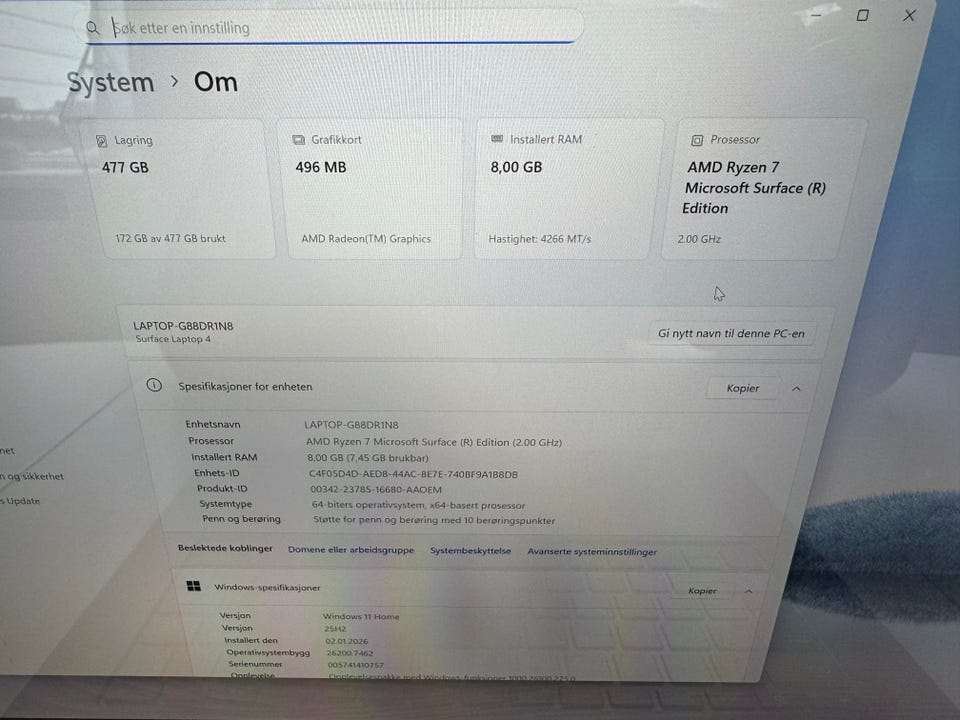This screenshot has height=720, width=960.
Task: Click the Prosessor chip icon
Action: pos(697,140)
